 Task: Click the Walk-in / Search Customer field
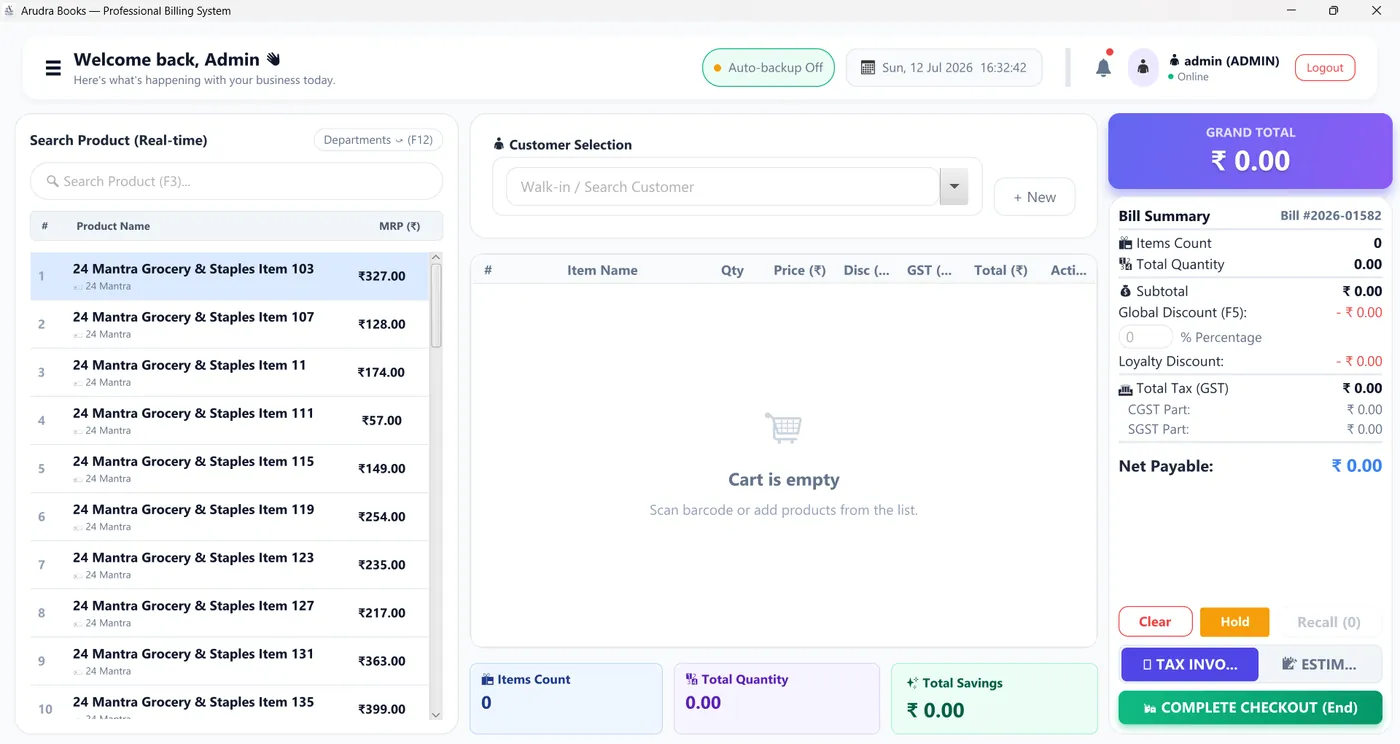coord(723,186)
